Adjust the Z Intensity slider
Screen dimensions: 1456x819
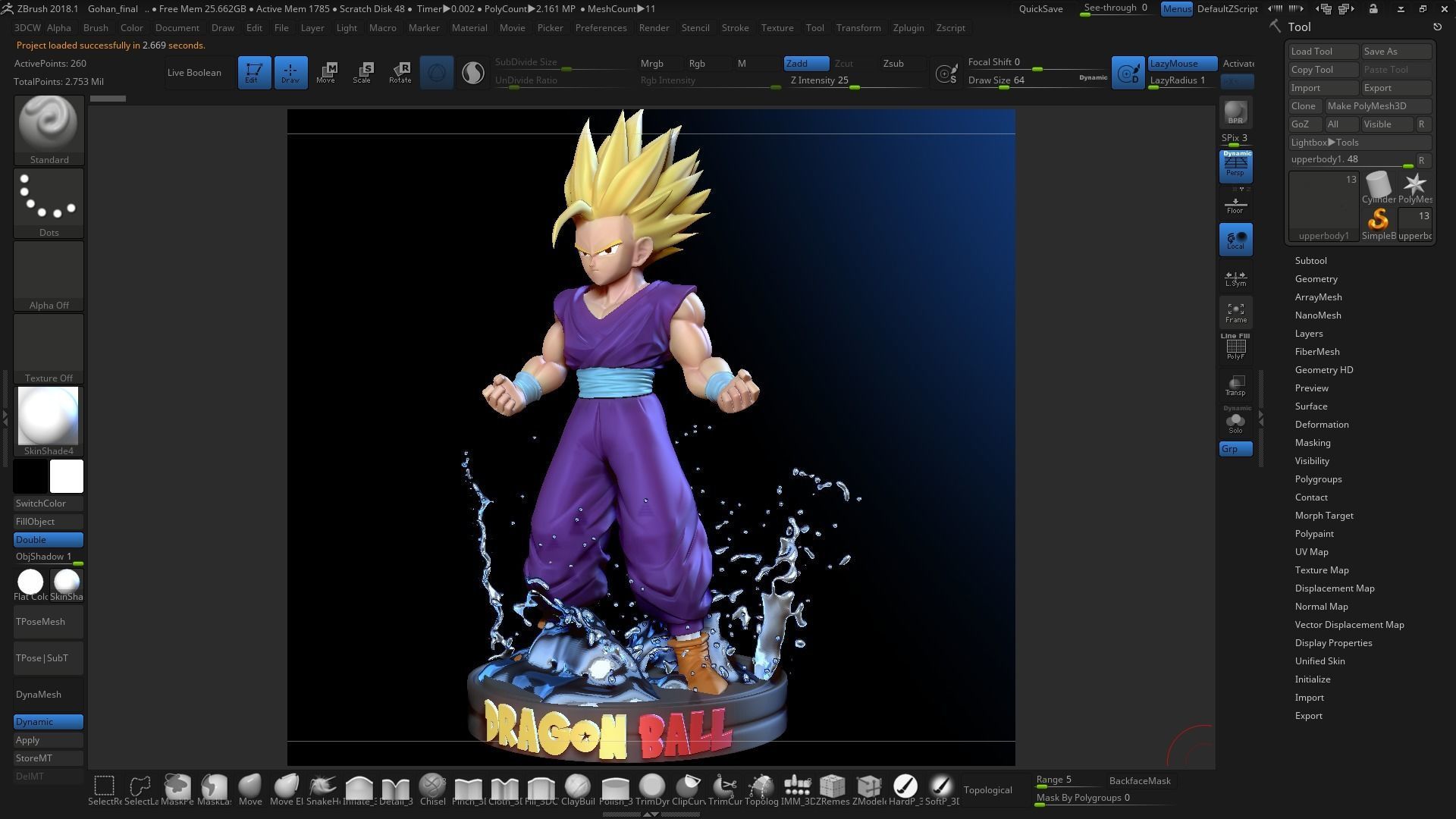[x=857, y=81]
